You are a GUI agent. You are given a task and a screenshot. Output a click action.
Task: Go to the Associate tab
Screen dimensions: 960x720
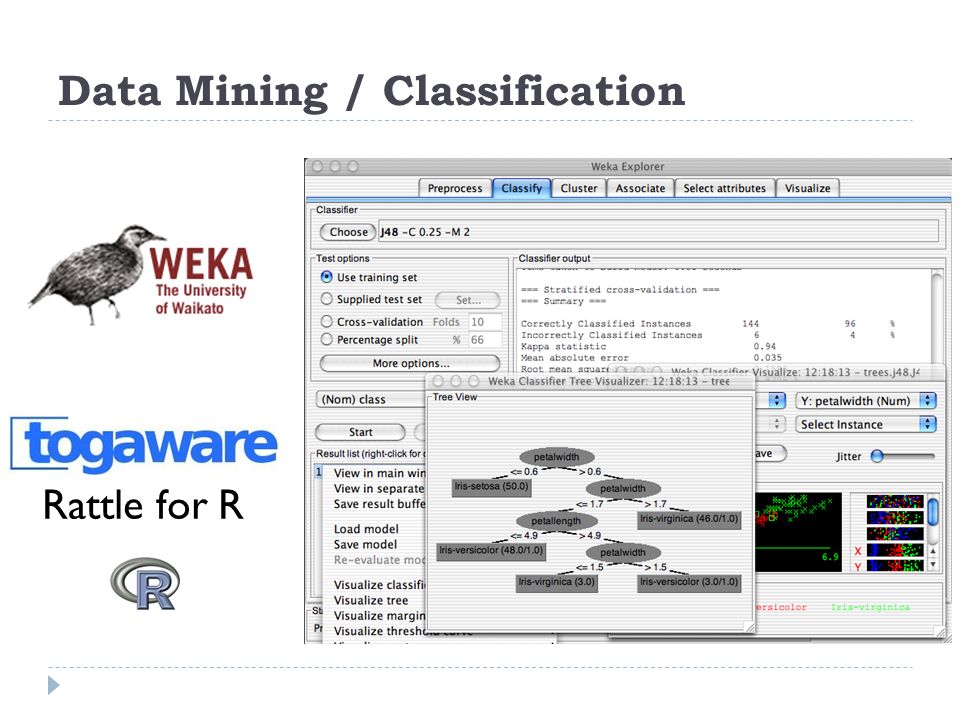pyautogui.click(x=640, y=188)
